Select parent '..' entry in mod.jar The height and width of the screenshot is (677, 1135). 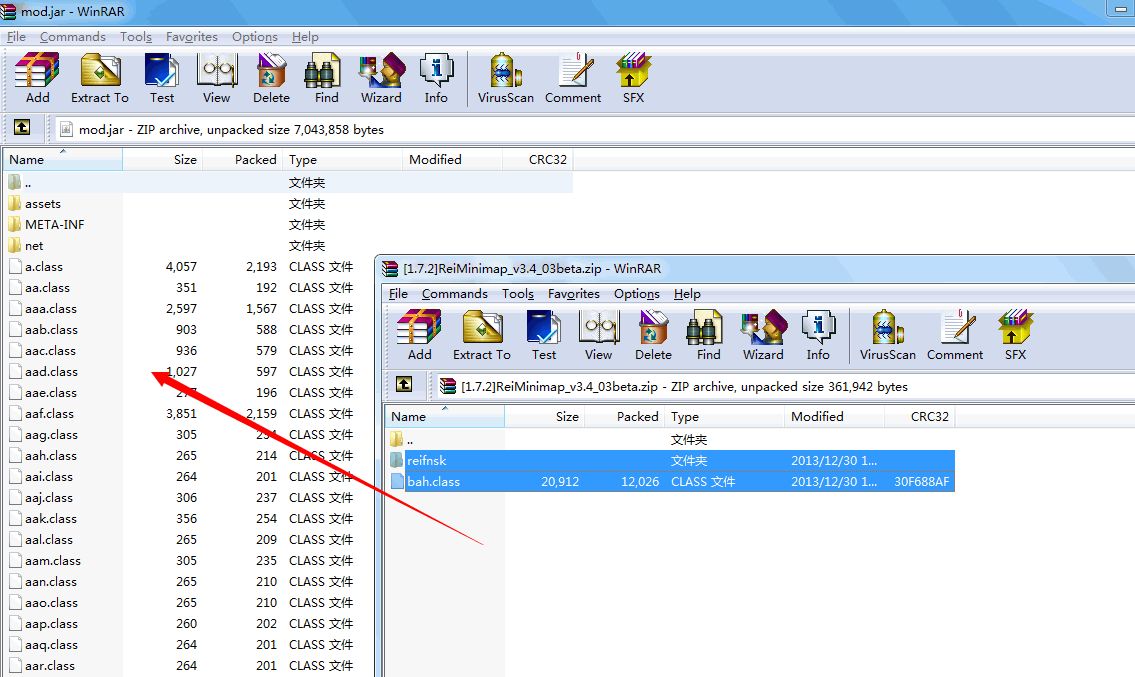pyautogui.click(x=288, y=182)
